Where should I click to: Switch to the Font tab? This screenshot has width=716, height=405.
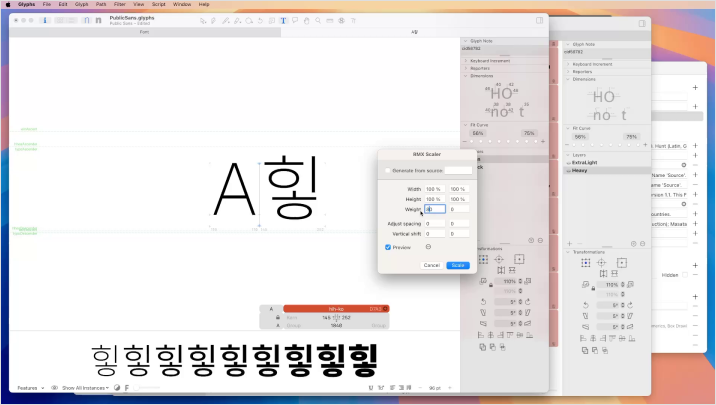[x=145, y=32]
